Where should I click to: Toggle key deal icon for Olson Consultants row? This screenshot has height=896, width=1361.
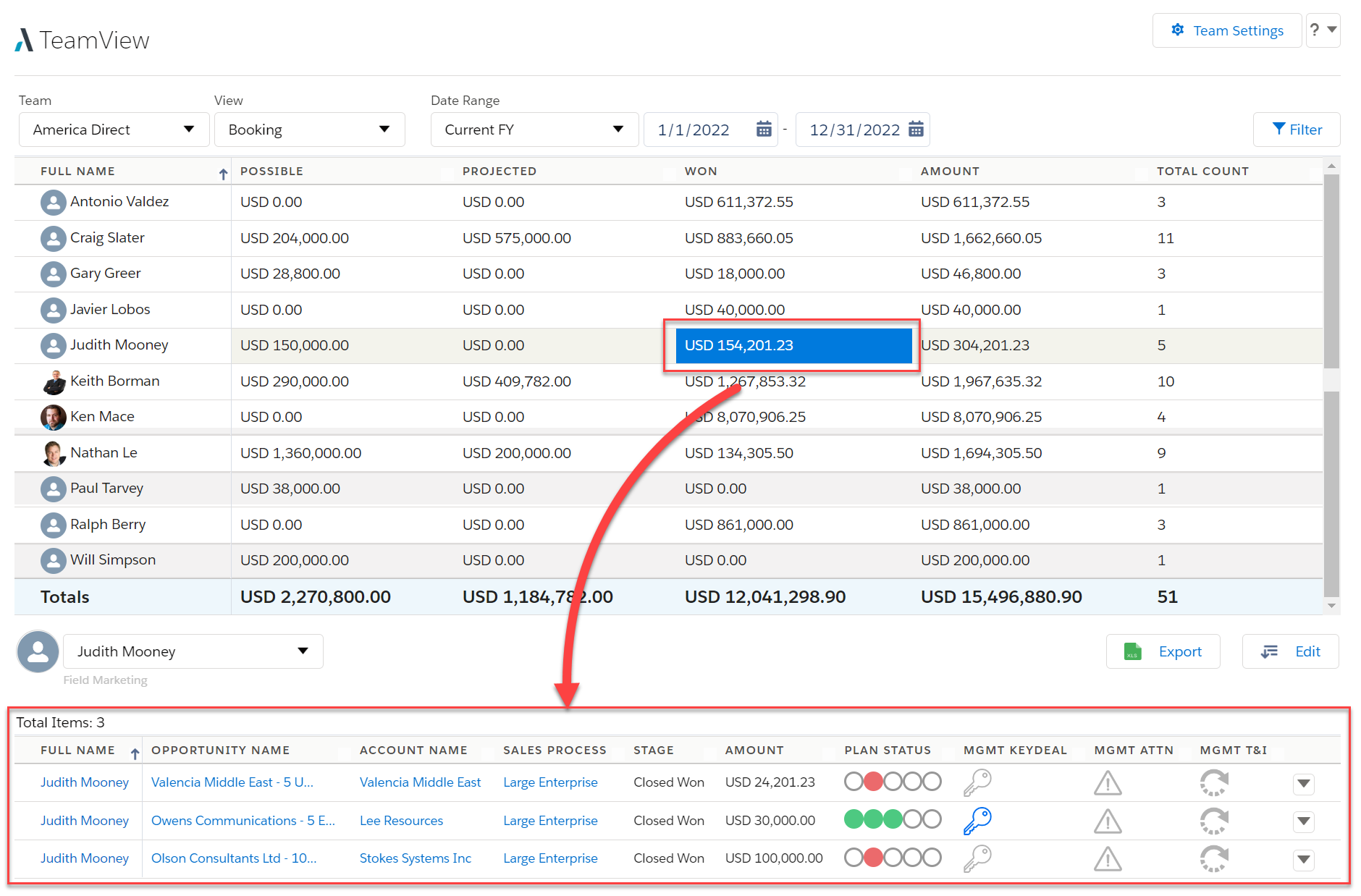coord(977,858)
